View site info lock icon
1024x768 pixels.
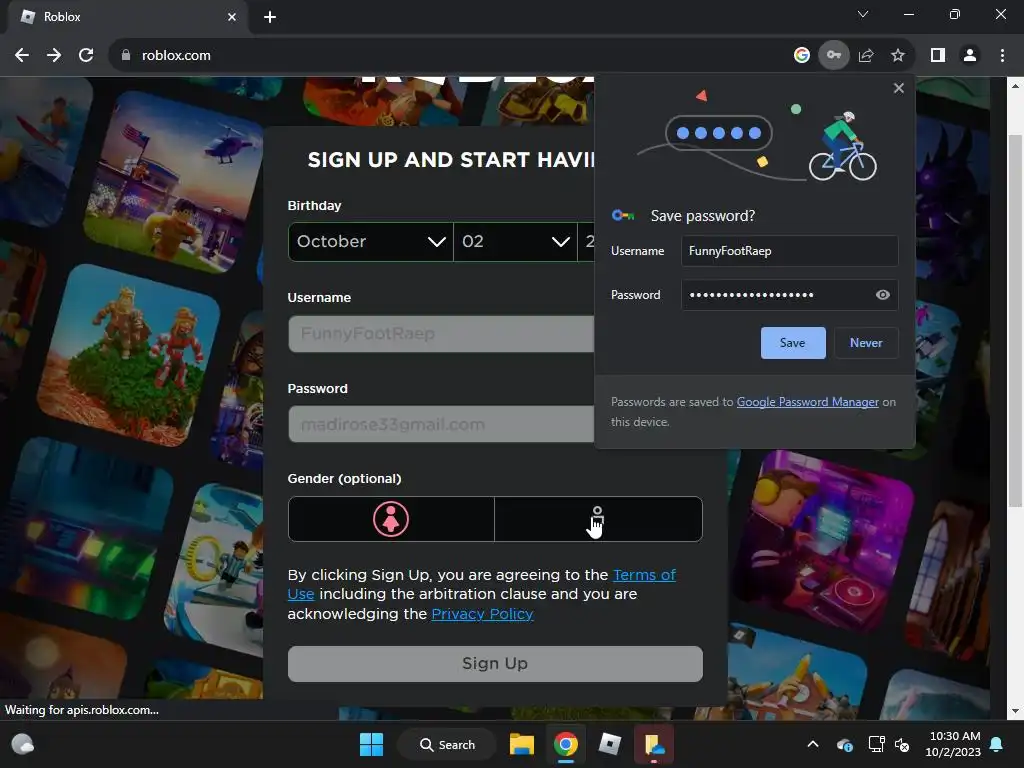(126, 56)
